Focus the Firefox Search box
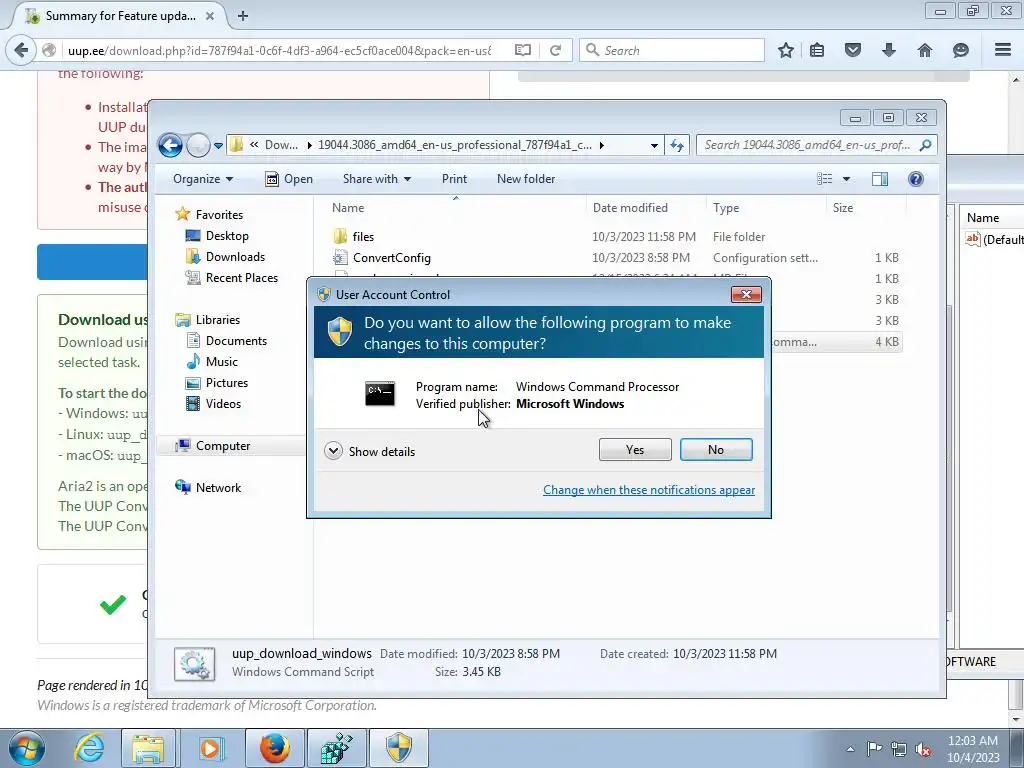 coord(671,50)
